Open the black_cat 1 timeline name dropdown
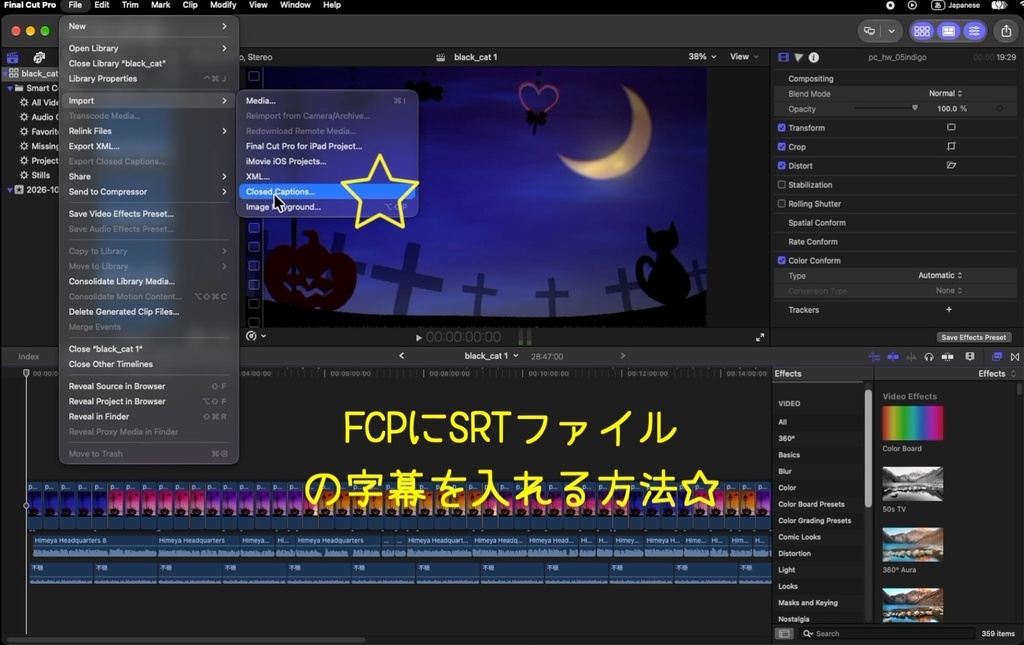 pyautogui.click(x=491, y=356)
